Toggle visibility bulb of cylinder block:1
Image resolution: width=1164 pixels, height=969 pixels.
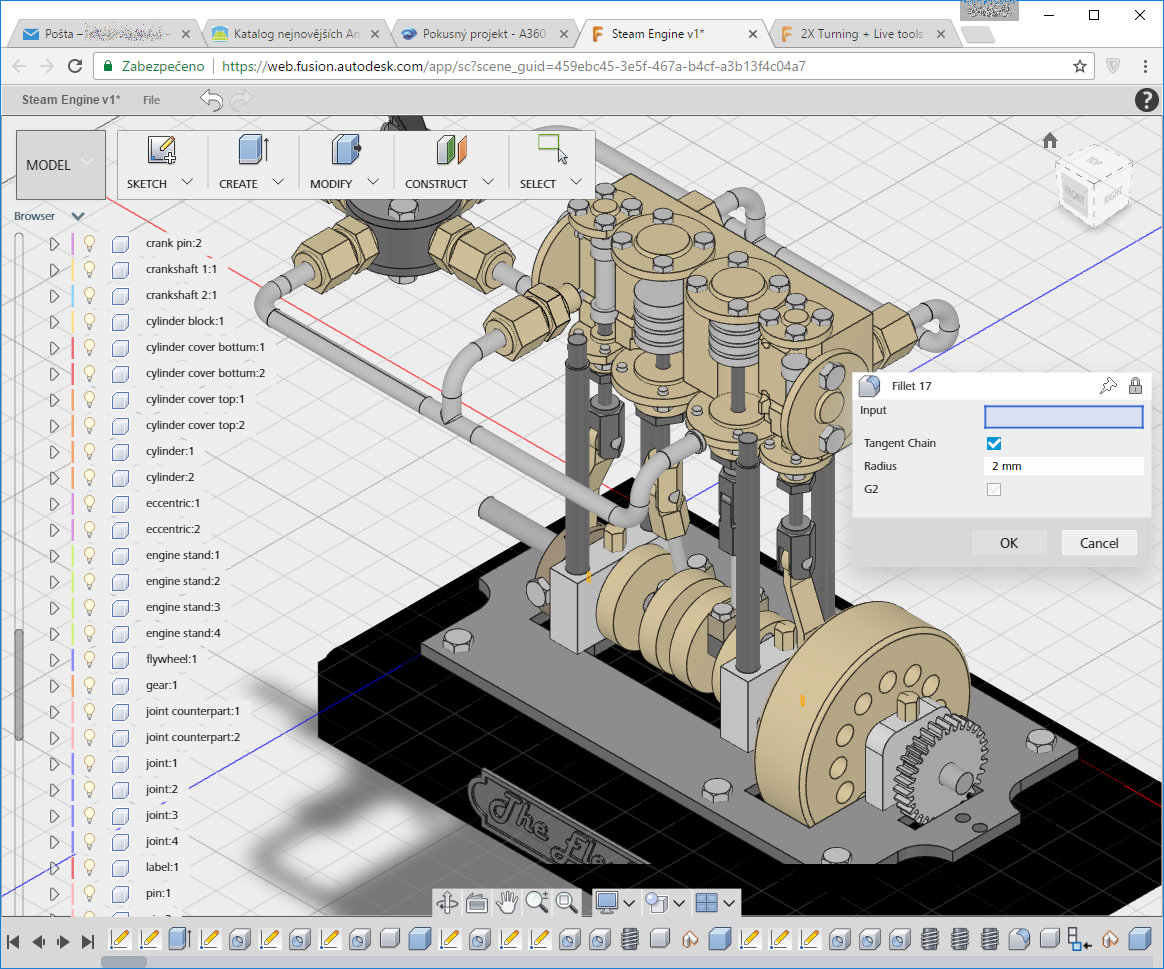tap(89, 321)
